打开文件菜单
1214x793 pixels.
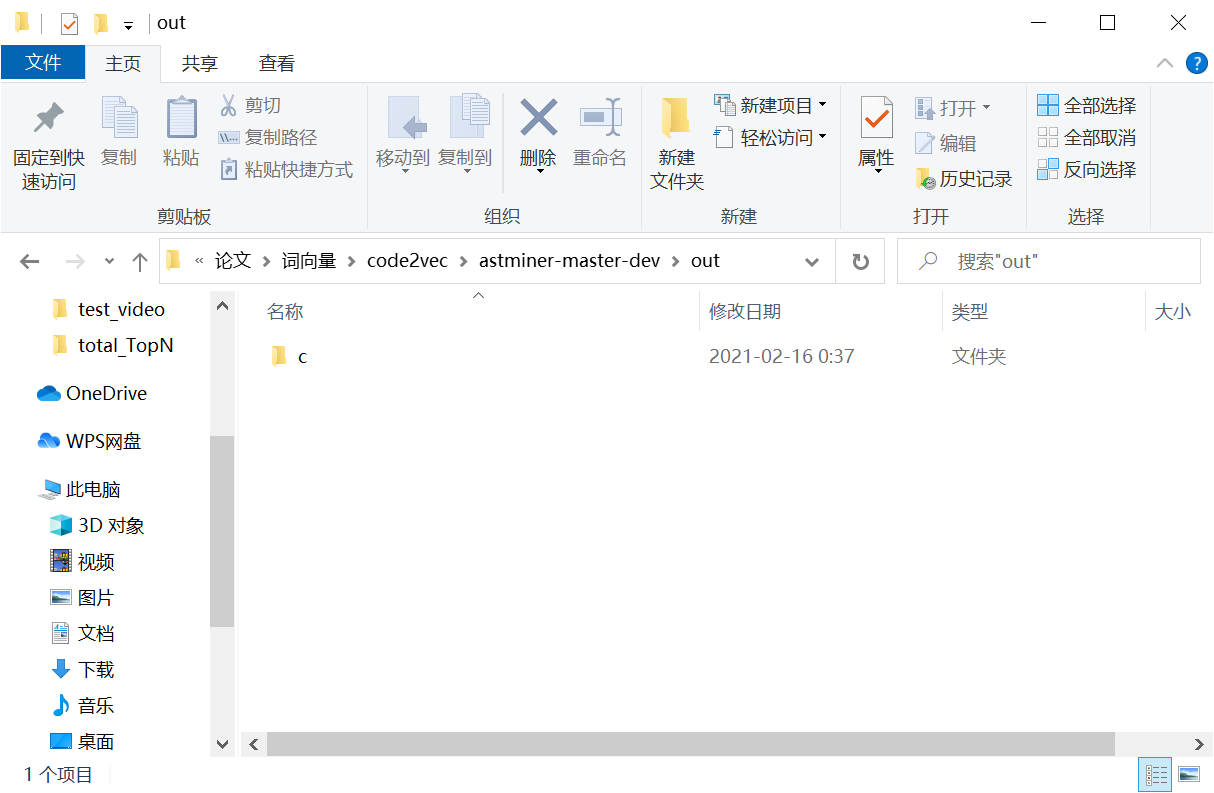43,62
